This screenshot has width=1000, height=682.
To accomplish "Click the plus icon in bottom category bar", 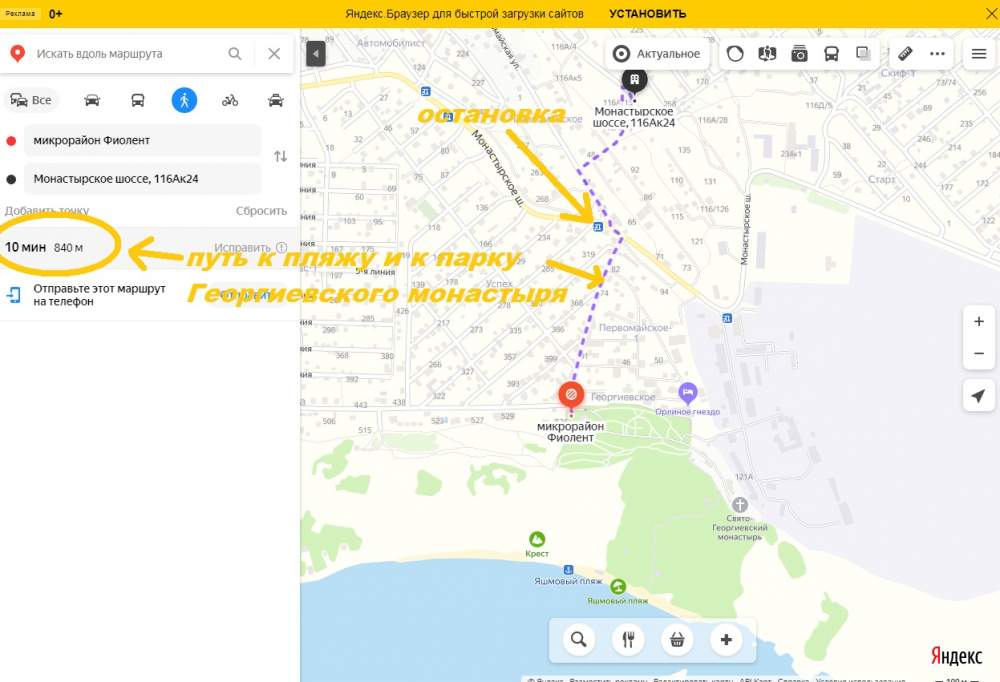I will [726, 639].
